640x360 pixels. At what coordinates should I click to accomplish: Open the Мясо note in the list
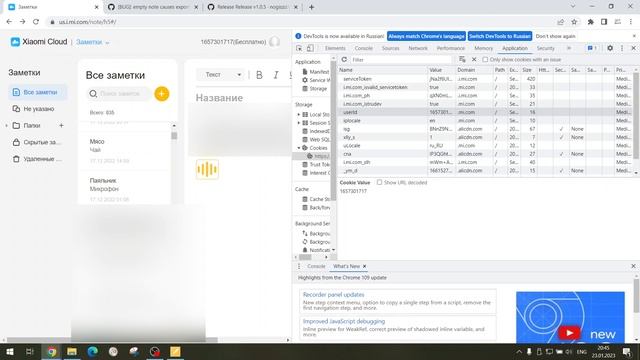pos(124,150)
